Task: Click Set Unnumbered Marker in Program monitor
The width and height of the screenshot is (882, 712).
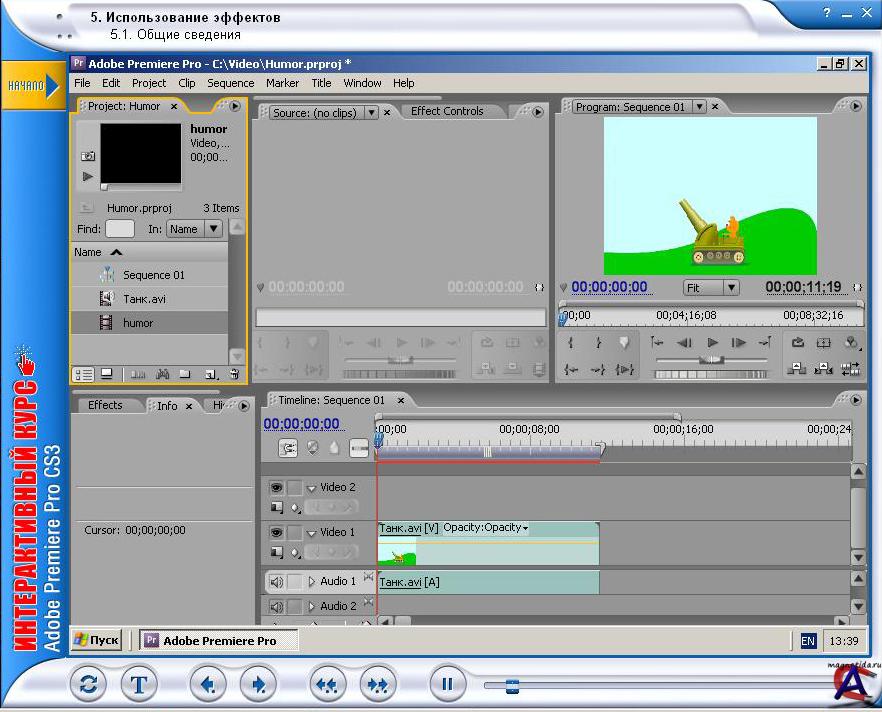Action: 624,342
